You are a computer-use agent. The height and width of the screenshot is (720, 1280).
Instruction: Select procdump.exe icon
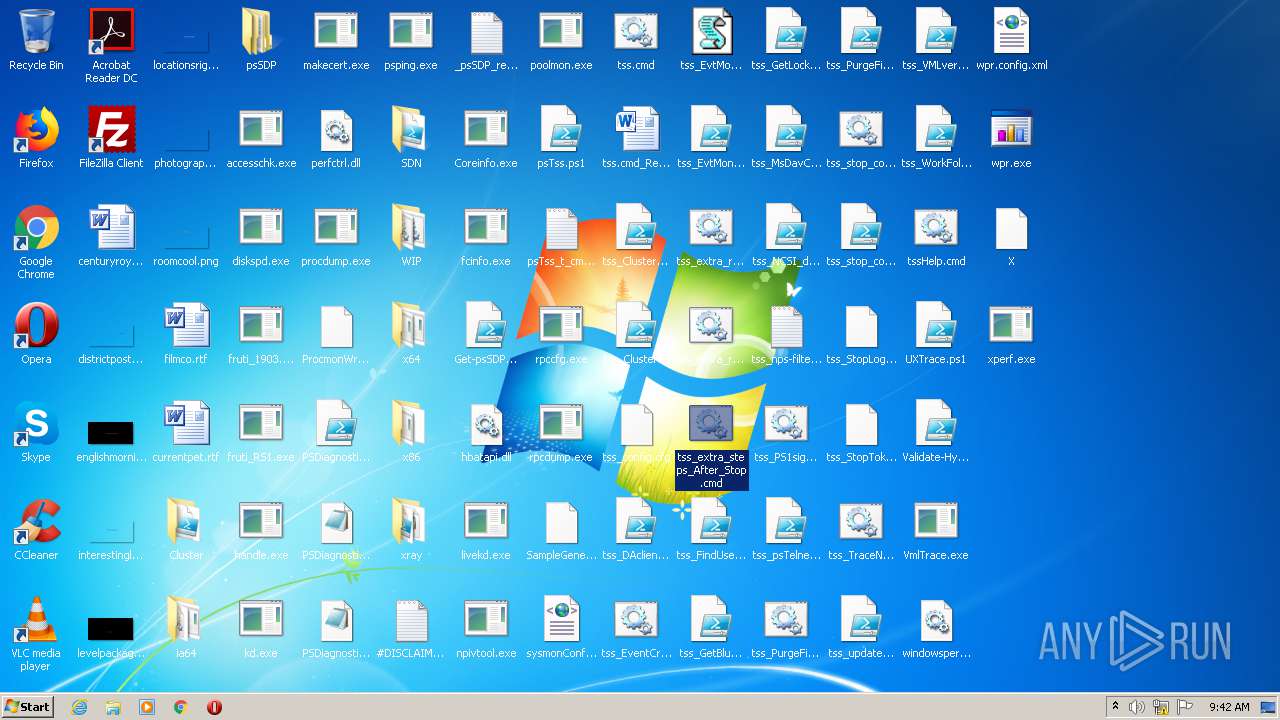click(336, 236)
